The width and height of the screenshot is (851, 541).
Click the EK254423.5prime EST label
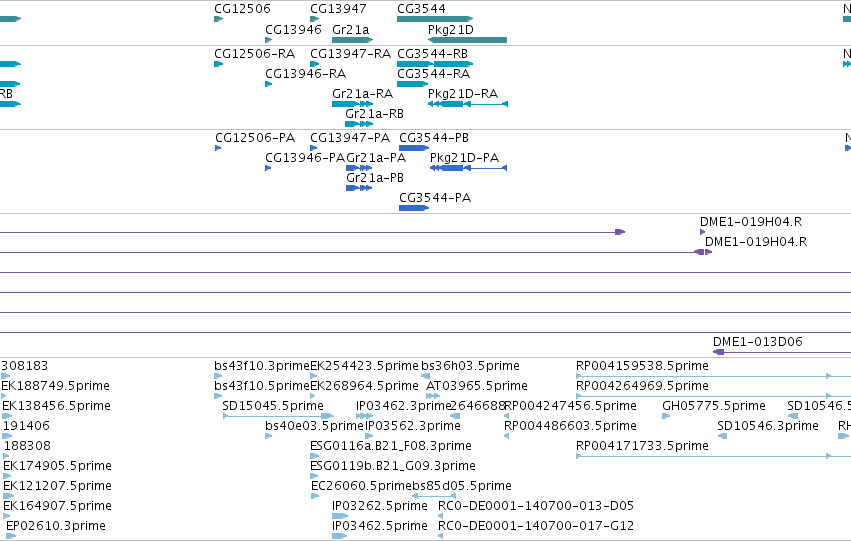pyautogui.click(x=365, y=366)
